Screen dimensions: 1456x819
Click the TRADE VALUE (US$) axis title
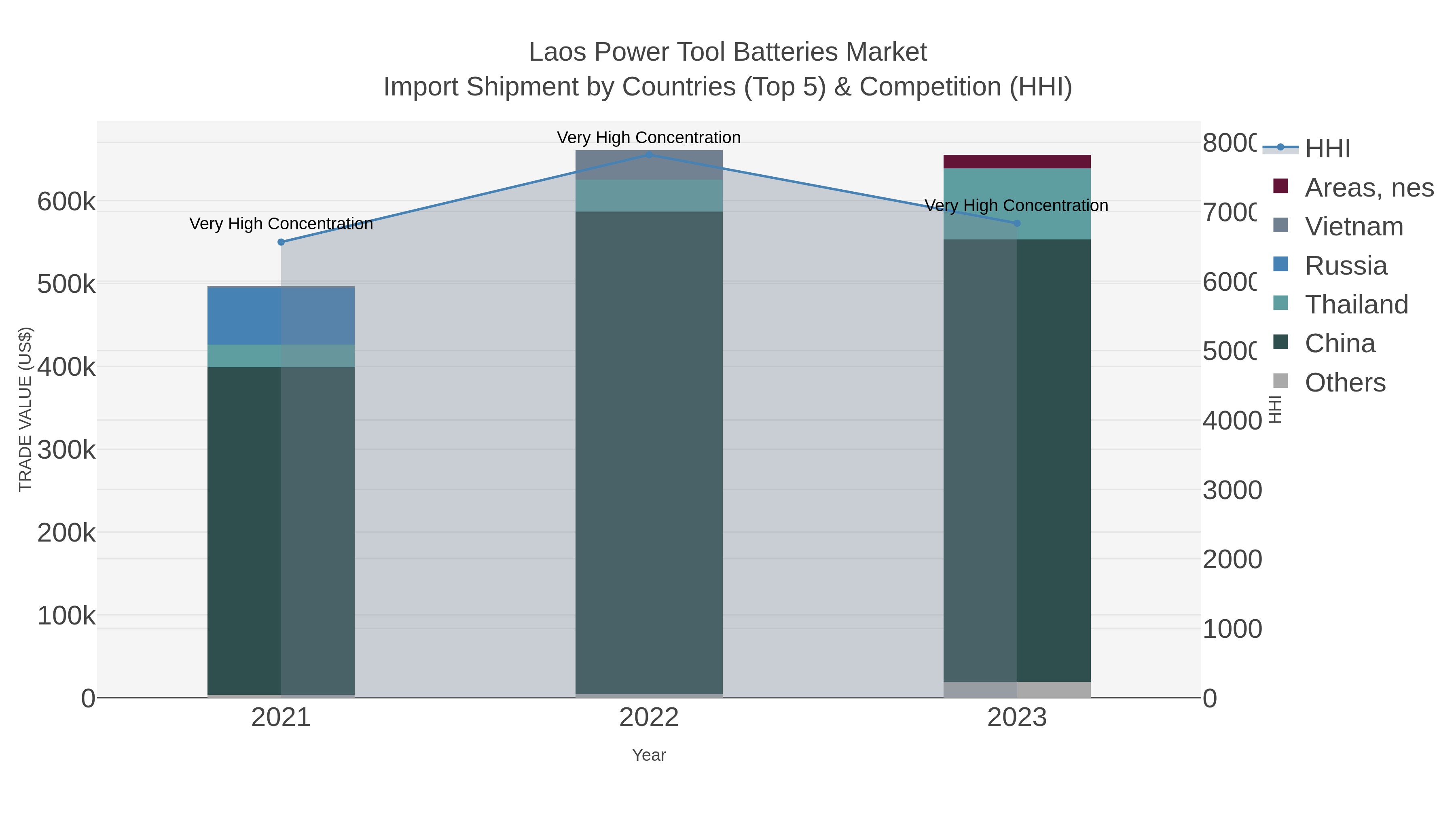tap(25, 409)
